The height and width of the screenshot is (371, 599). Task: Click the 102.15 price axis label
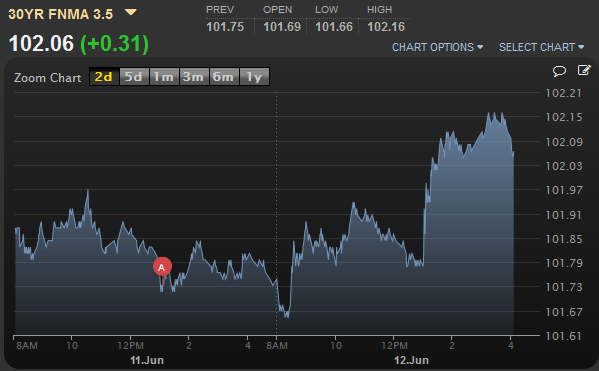(x=563, y=117)
